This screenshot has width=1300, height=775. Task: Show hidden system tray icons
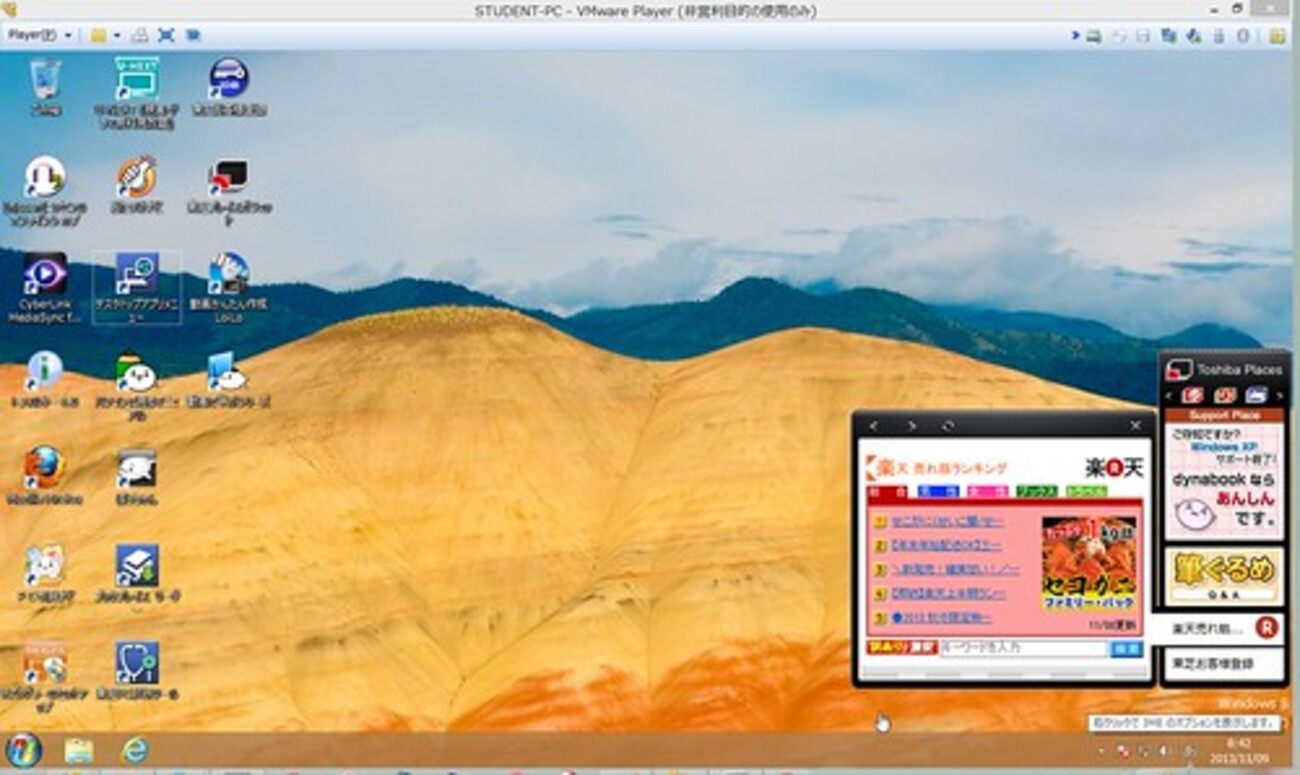pyautogui.click(x=1102, y=750)
